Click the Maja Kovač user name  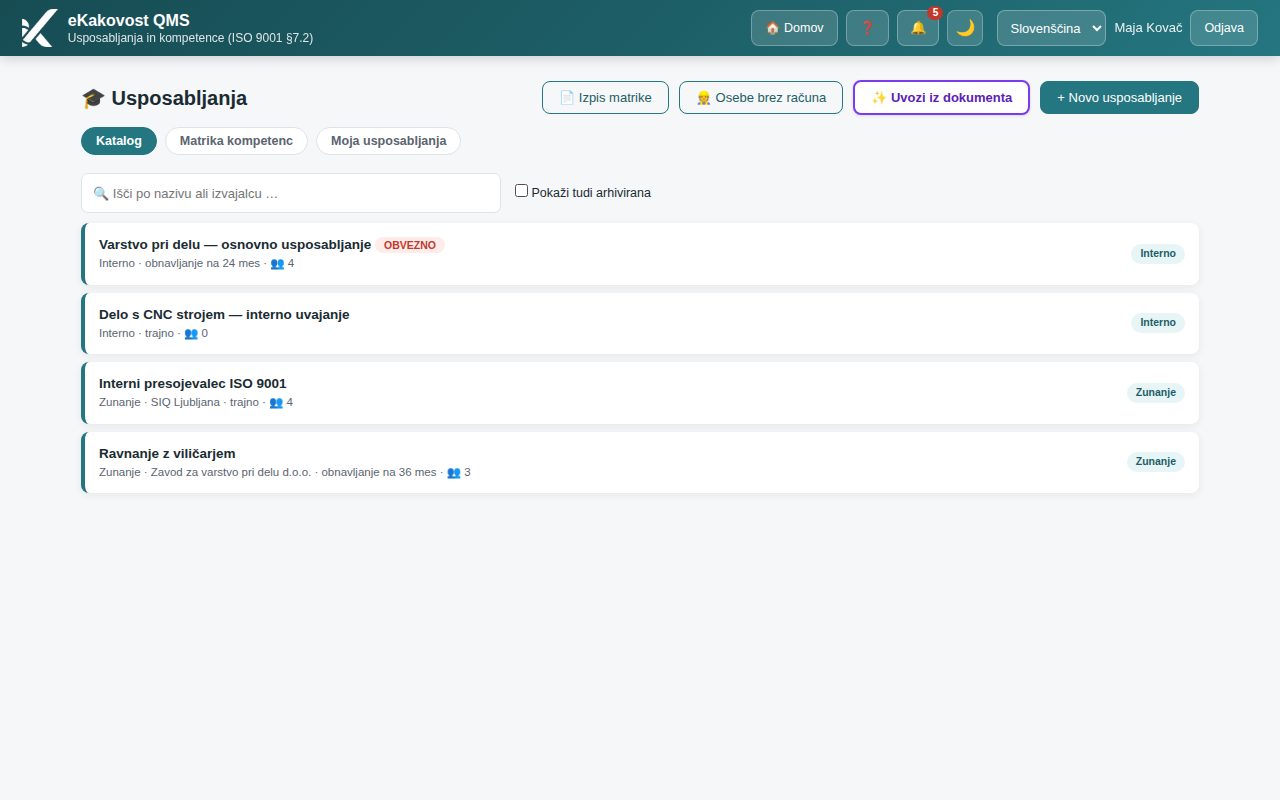tap(1148, 28)
